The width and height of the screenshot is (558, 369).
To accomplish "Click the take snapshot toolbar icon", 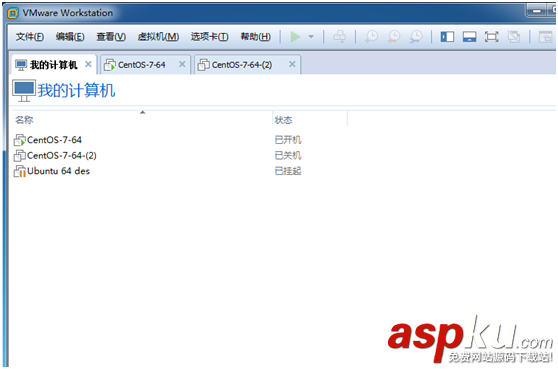I will (x=371, y=36).
